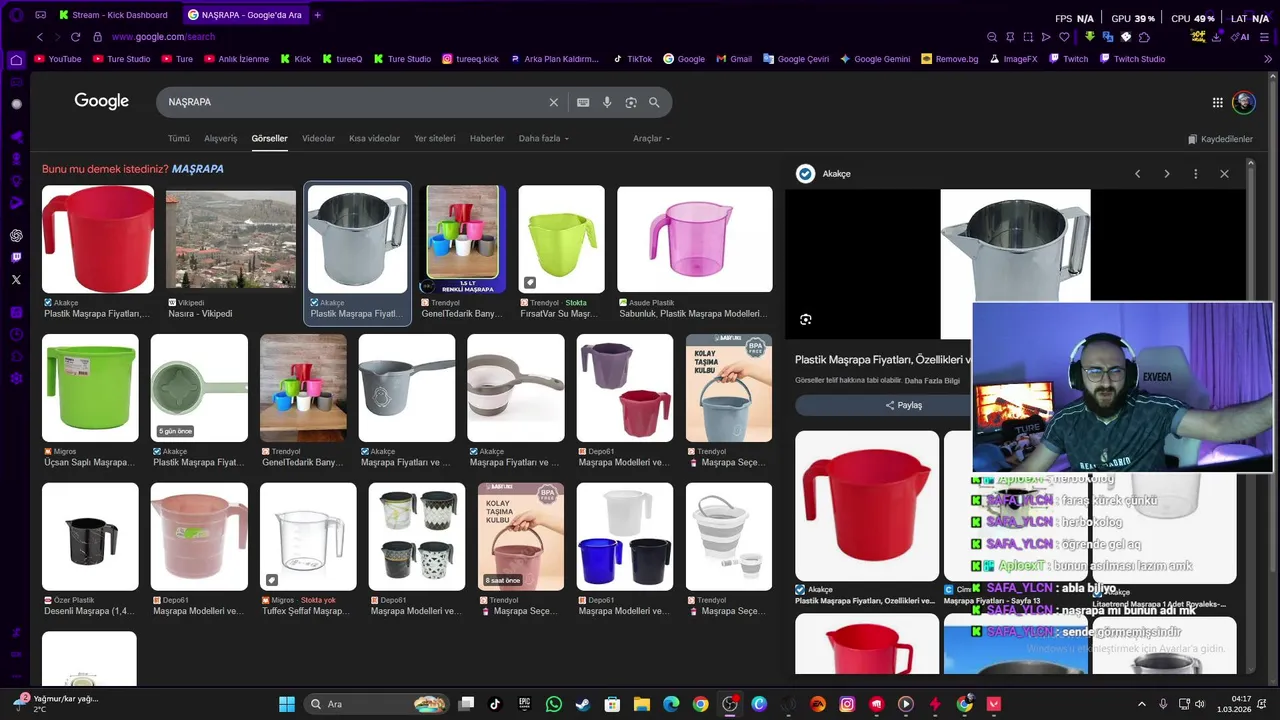Image resolution: width=1280 pixels, height=720 pixels.
Task: Select the Videolar search tab
Action: tap(318, 139)
